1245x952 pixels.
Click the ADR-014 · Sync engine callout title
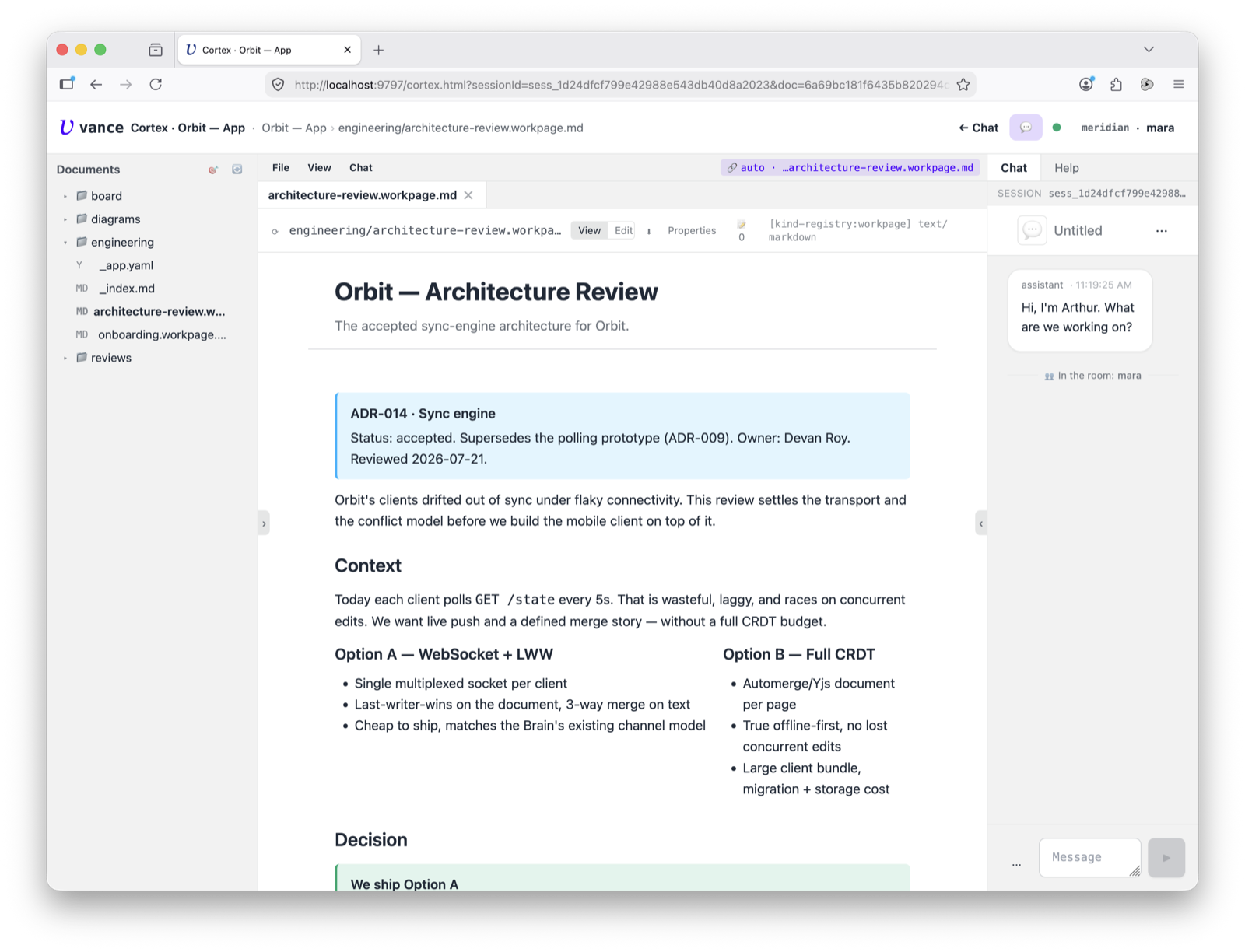click(423, 414)
